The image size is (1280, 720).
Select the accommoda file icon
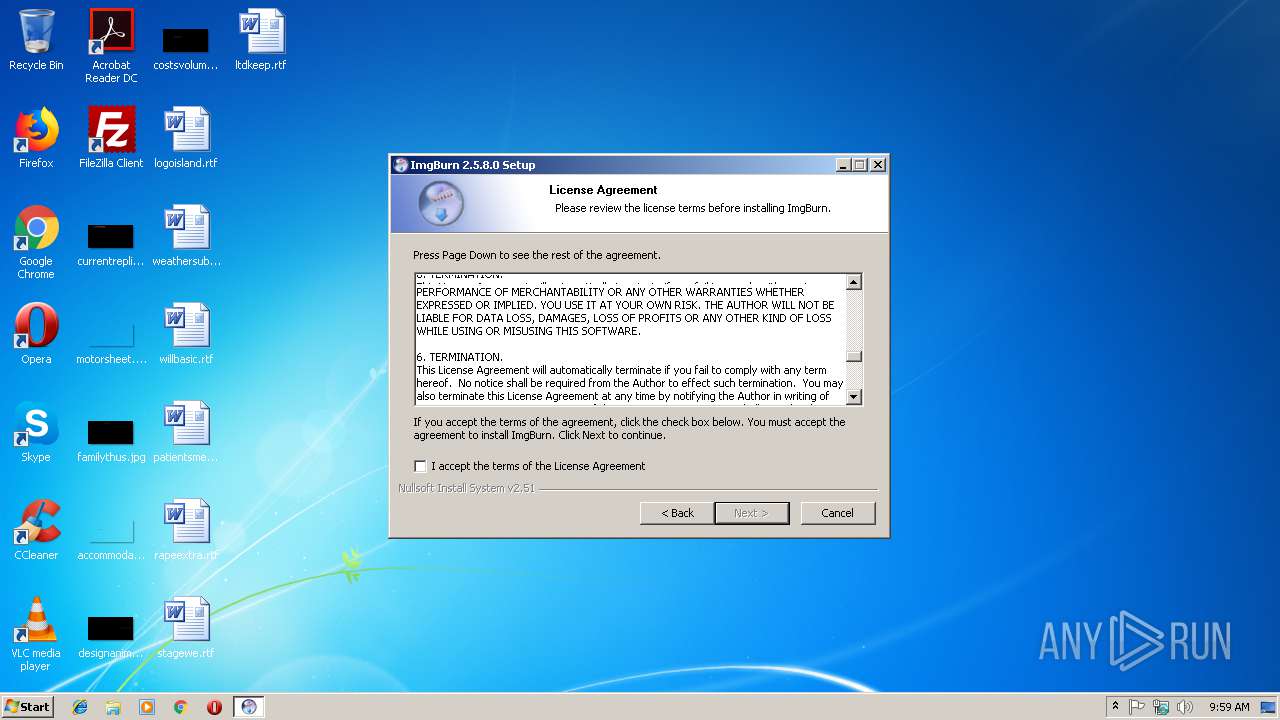[111, 539]
